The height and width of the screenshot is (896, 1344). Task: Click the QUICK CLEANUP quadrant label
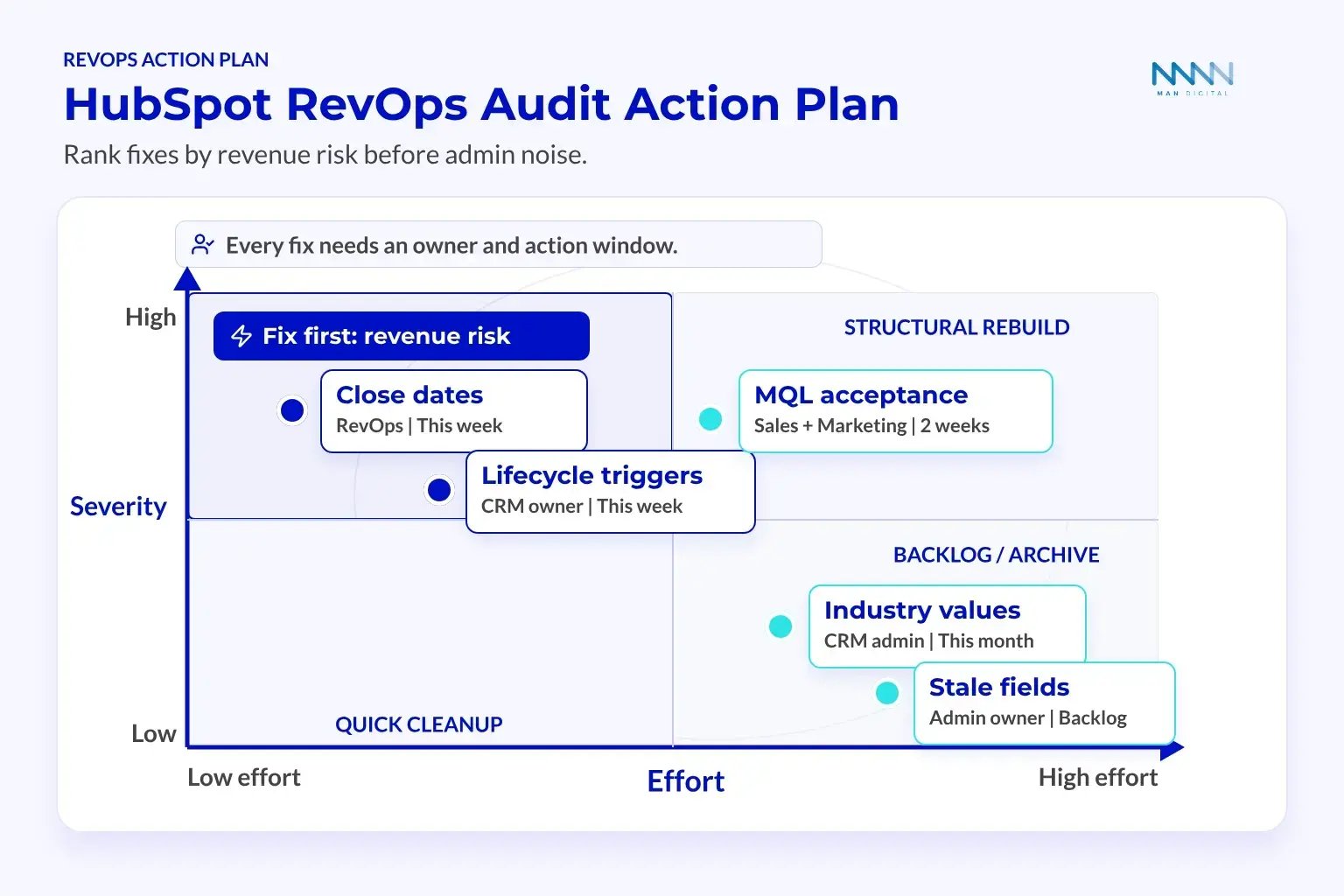pyautogui.click(x=419, y=724)
